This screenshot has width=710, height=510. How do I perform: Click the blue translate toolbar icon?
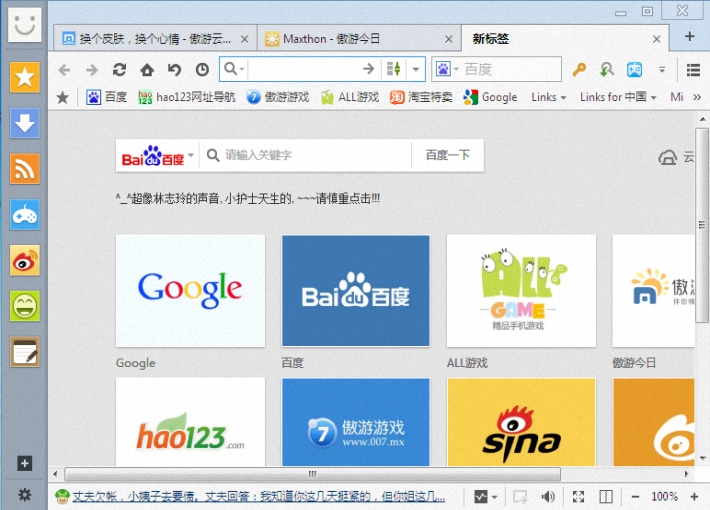coord(634,69)
